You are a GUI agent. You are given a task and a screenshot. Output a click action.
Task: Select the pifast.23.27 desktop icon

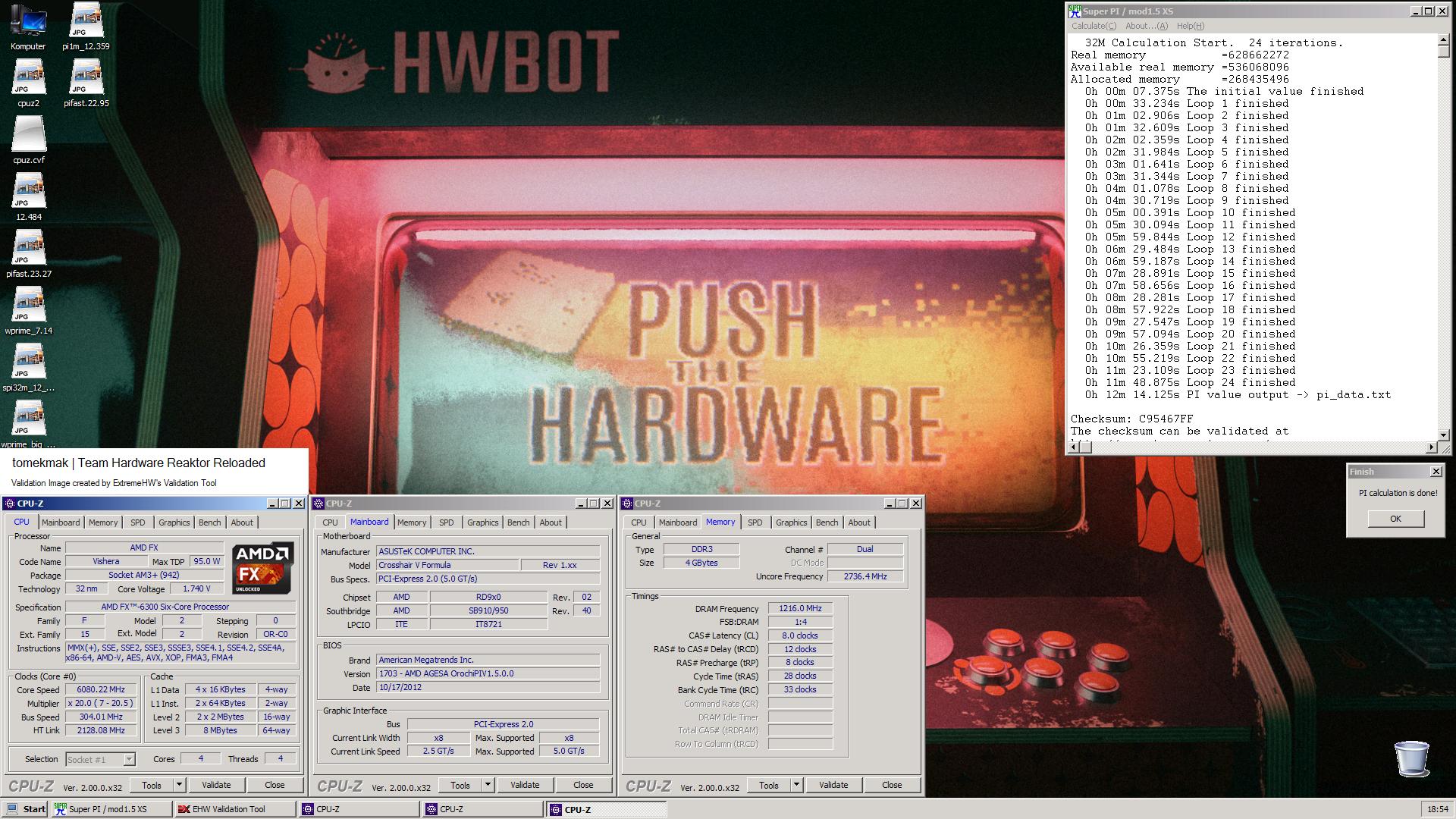tap(28, 255)
